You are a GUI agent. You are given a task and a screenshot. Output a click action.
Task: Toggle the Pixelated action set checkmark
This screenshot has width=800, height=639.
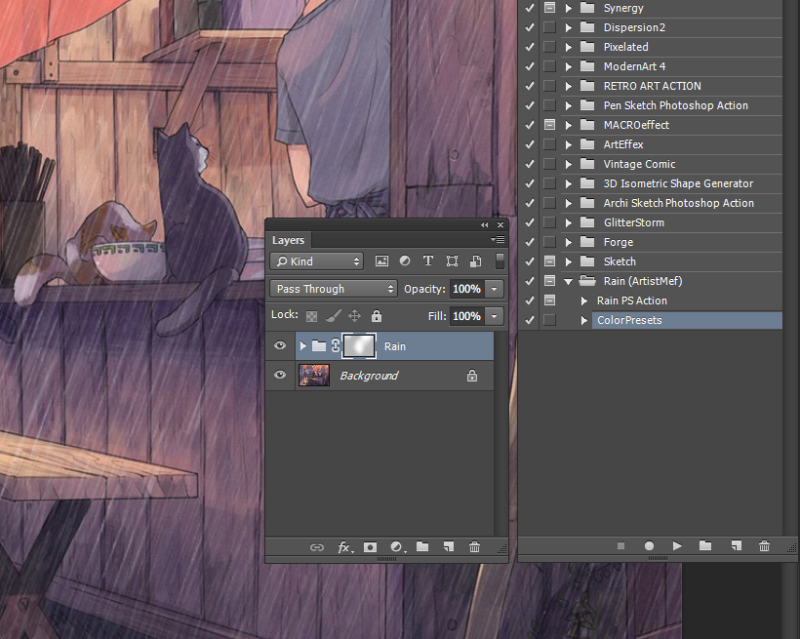point(530,47)
